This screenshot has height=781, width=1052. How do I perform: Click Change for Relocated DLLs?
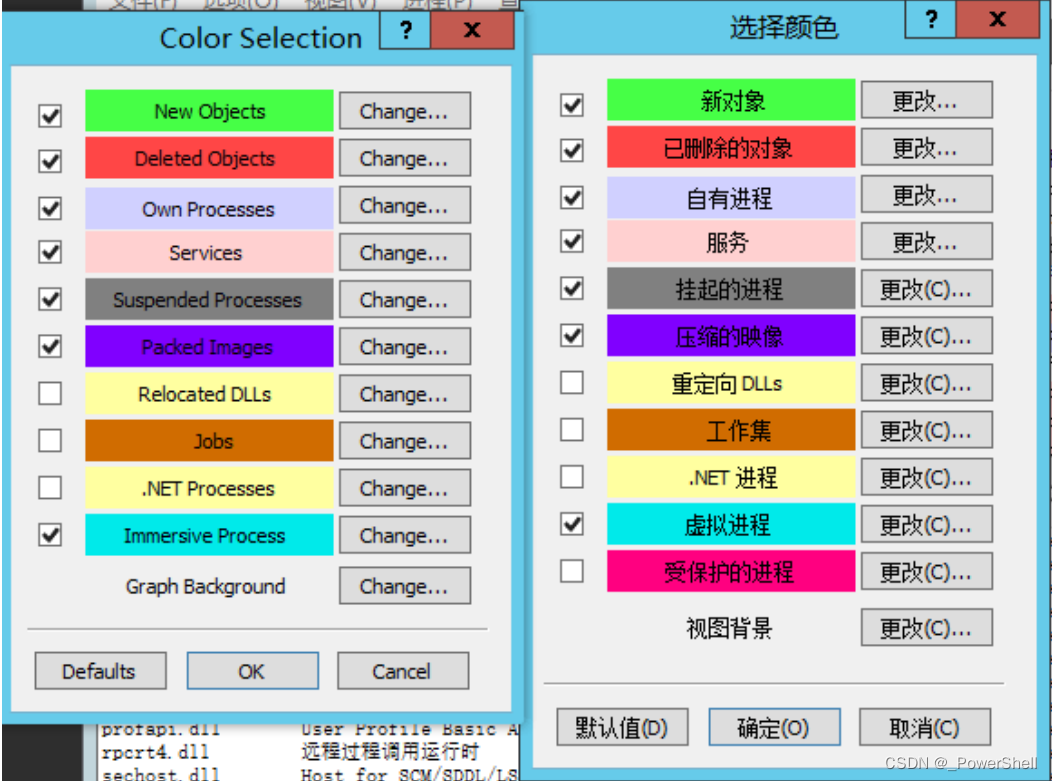pyautogui.click(x=405, y=394)
